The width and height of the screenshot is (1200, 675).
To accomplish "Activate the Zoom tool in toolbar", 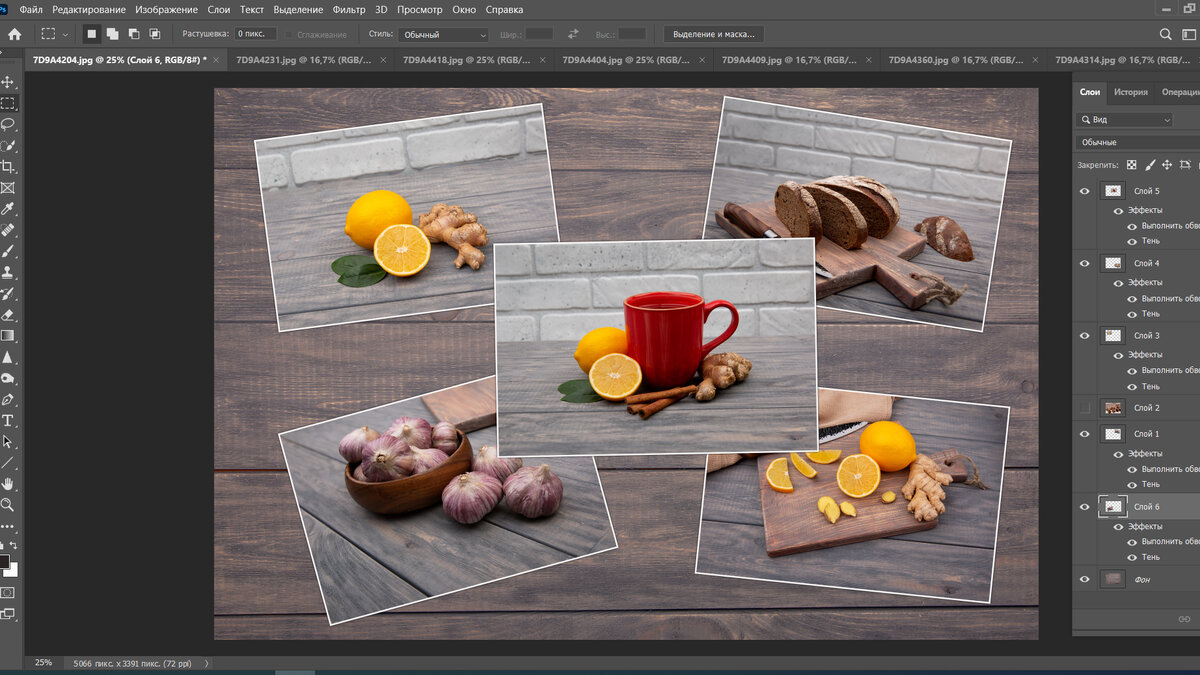I will 8,505.
